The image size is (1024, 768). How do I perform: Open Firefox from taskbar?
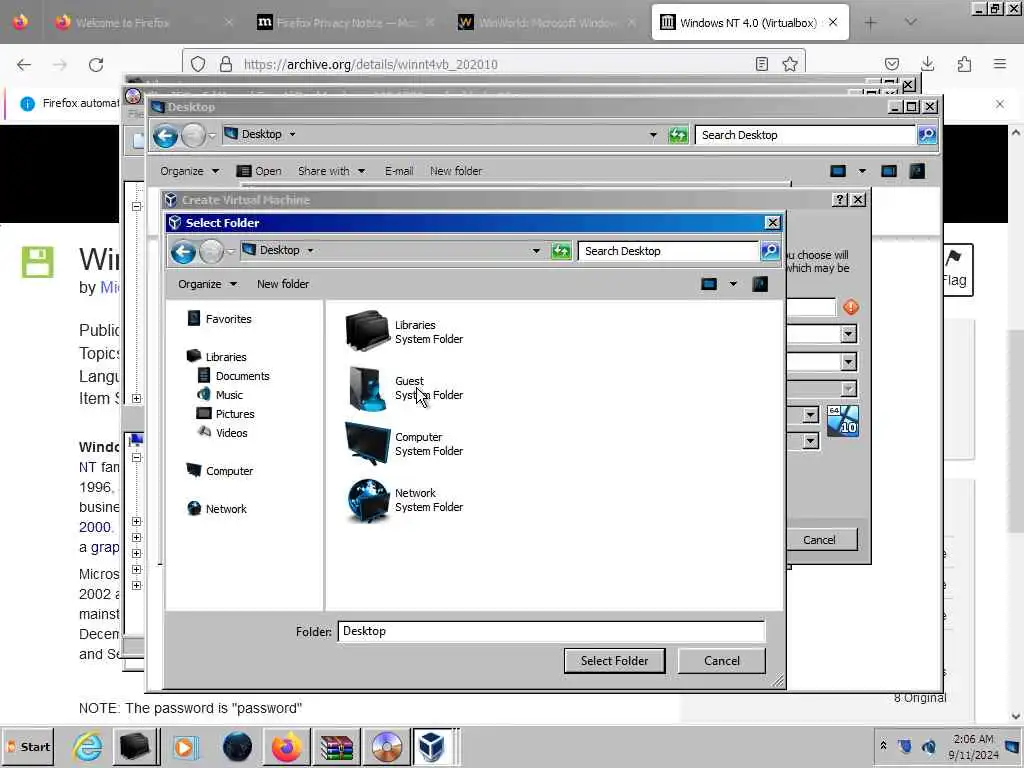click(286, 747)
